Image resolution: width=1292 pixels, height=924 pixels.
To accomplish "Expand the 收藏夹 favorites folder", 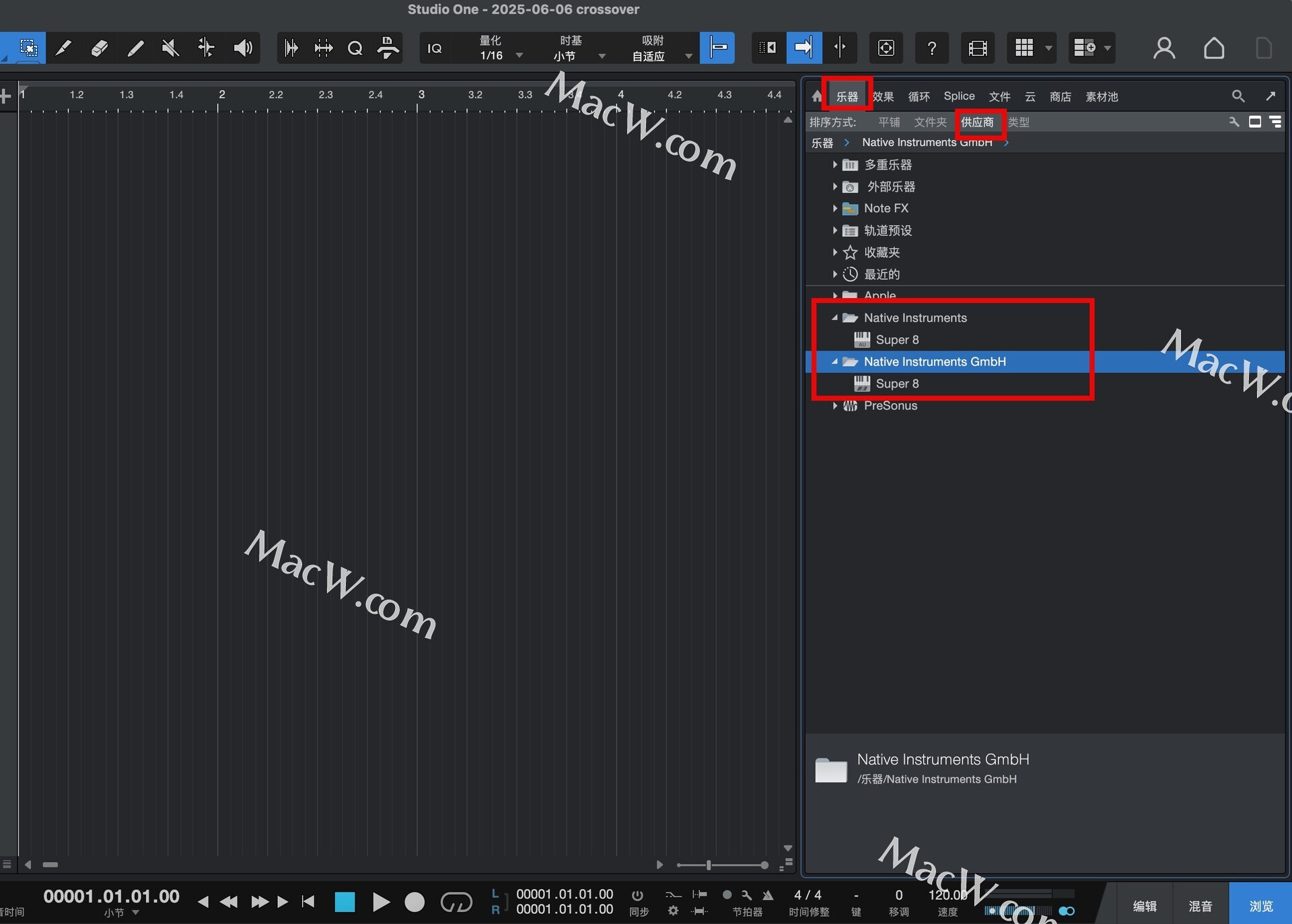I will [835, 252].
